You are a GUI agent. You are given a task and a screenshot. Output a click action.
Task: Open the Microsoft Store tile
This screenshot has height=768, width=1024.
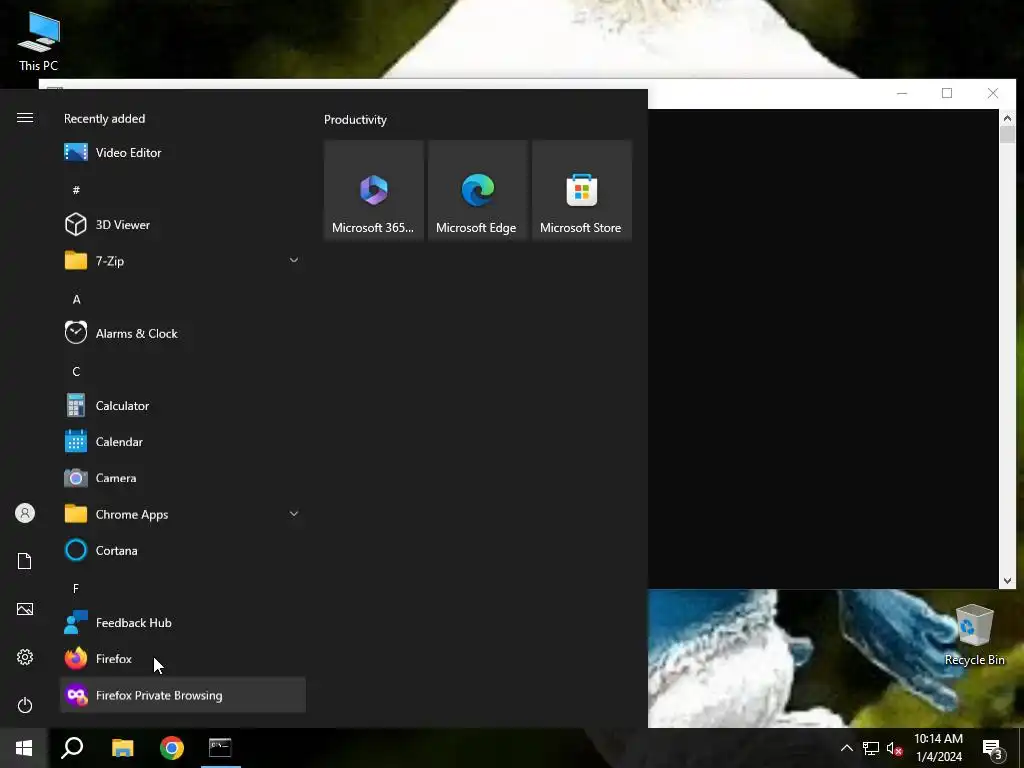pyautogui.click(x=582, y=190)
